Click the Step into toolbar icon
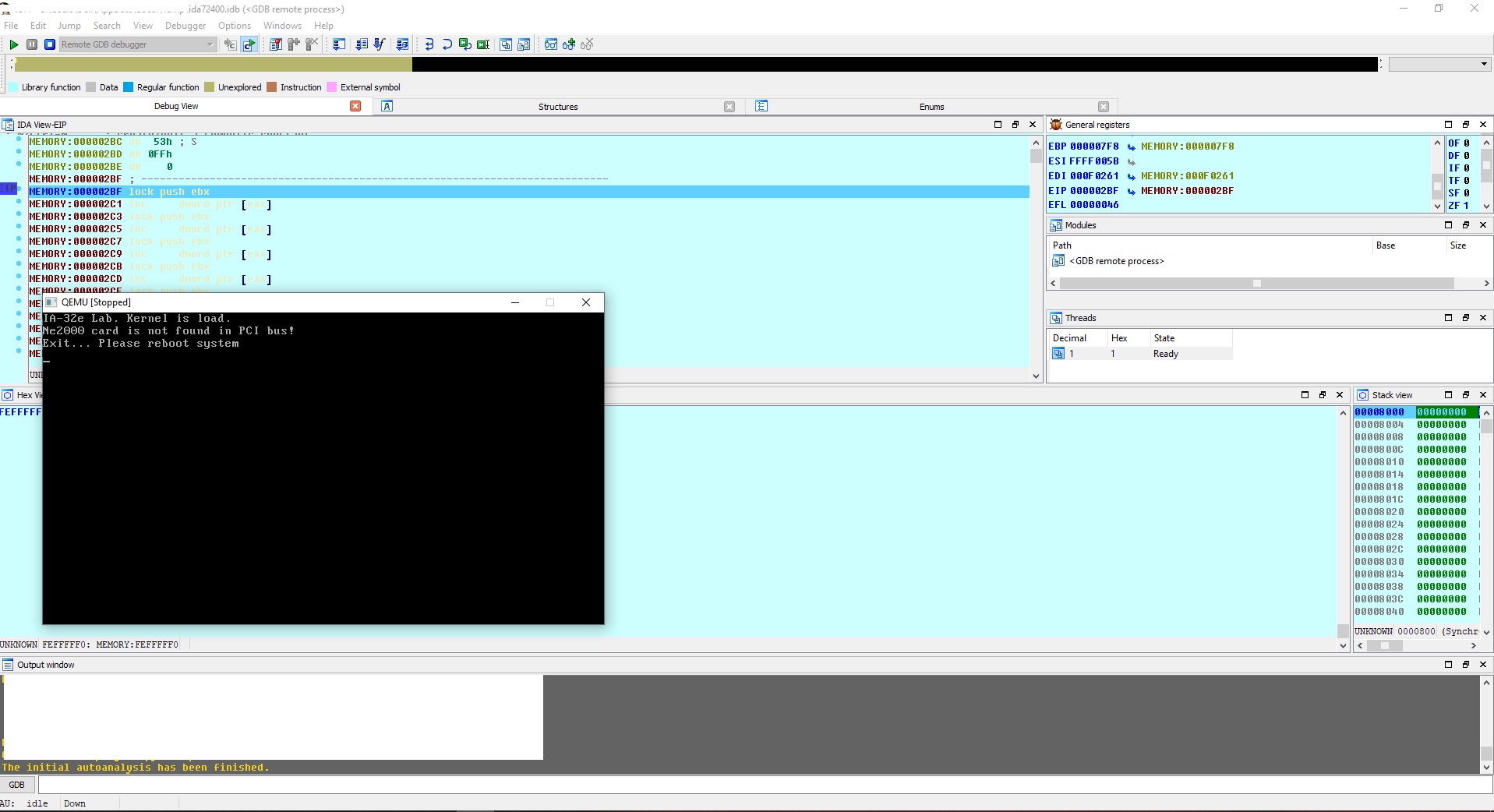Image resolution: width=1494 pixels, height=812 pixels. 429,44
